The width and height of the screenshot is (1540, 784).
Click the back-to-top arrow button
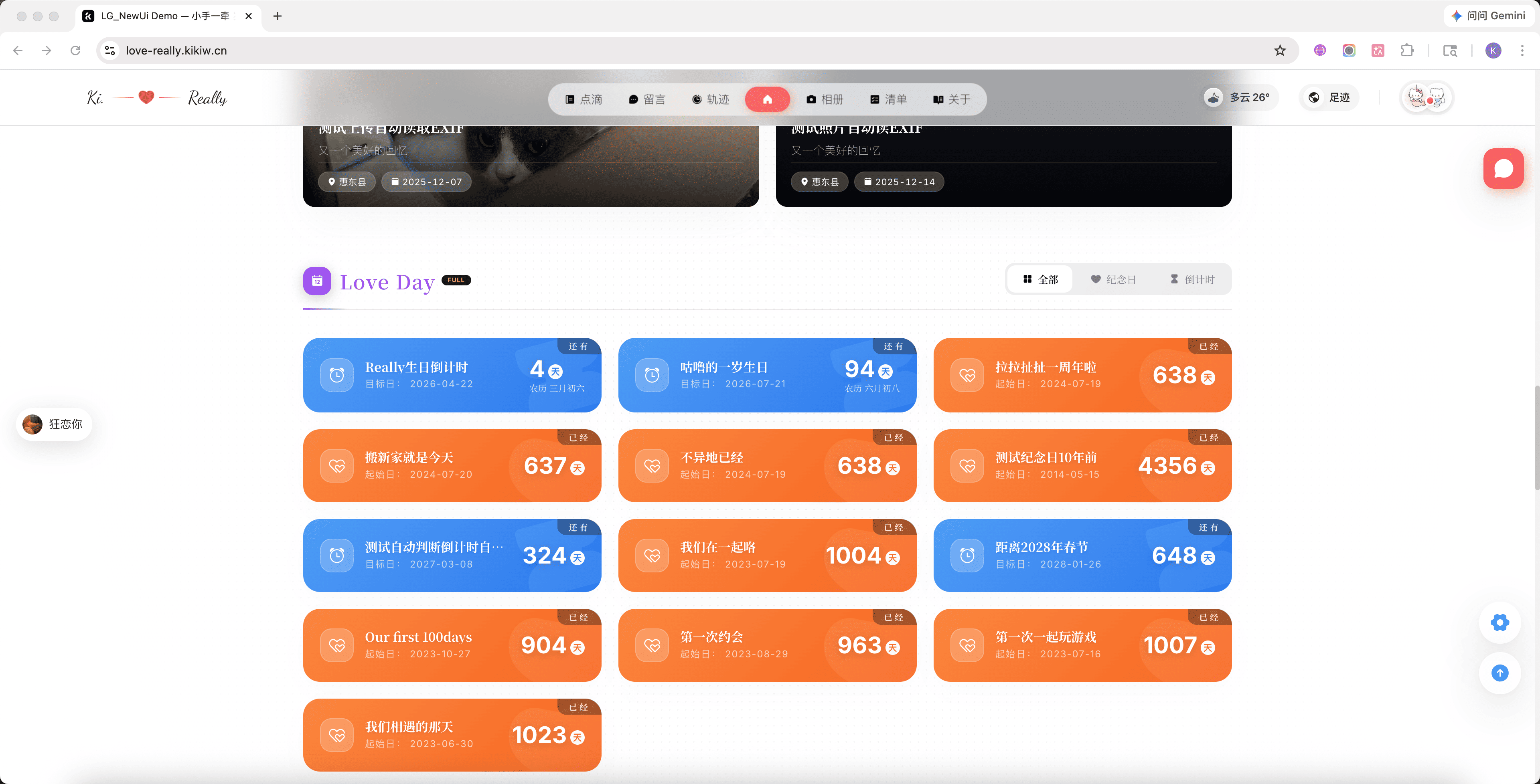coord(1499,673)
